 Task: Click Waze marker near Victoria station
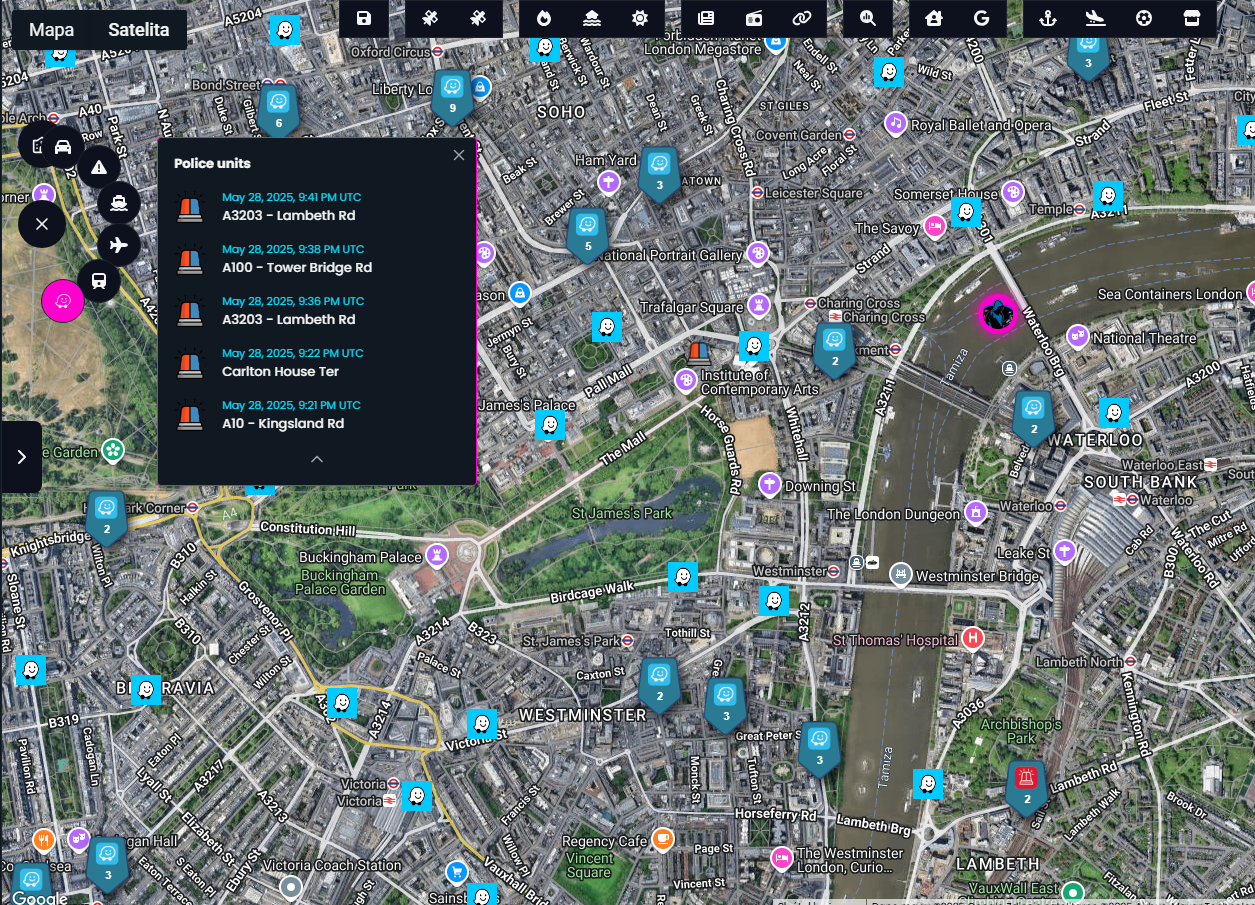tap(417, 797)
